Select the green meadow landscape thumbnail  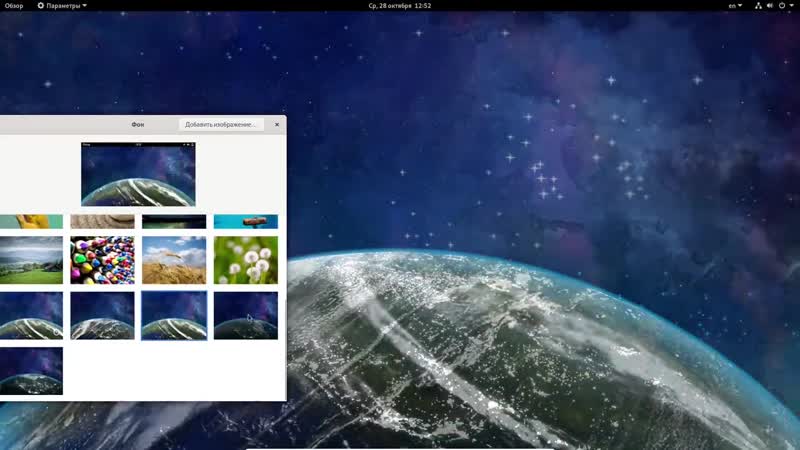31,260
